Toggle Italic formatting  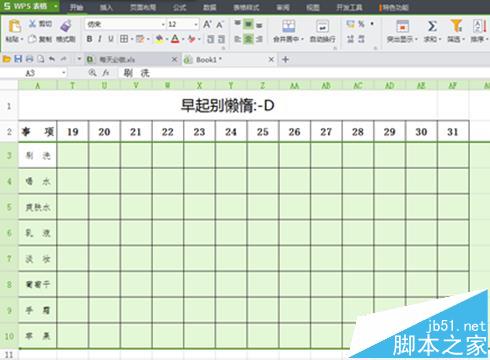(x=100, y=39)
